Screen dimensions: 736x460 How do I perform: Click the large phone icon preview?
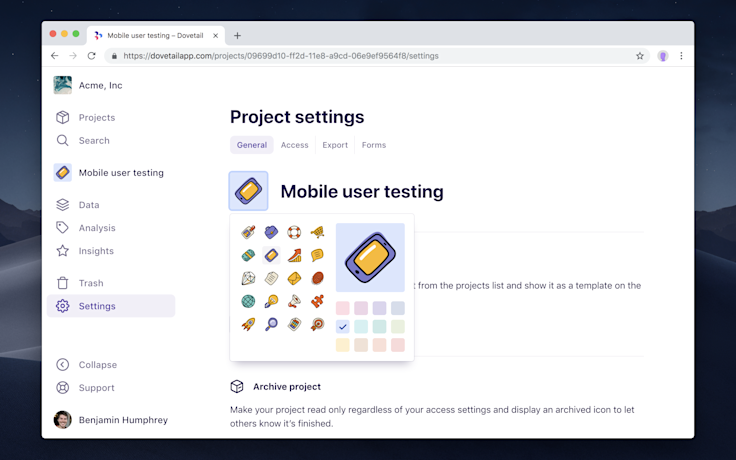[370, 258]
